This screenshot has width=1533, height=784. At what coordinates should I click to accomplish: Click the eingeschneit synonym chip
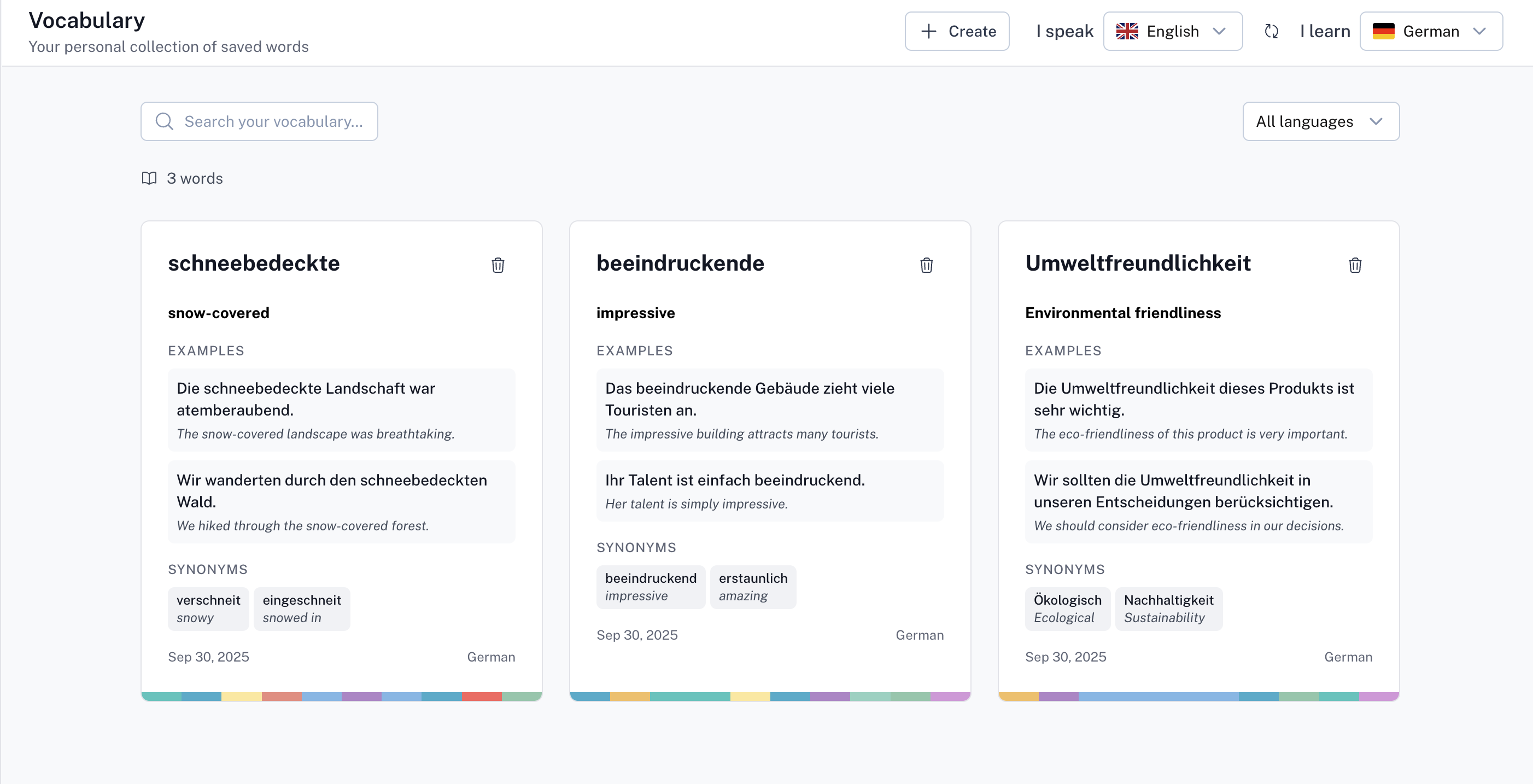coord(302,608)
